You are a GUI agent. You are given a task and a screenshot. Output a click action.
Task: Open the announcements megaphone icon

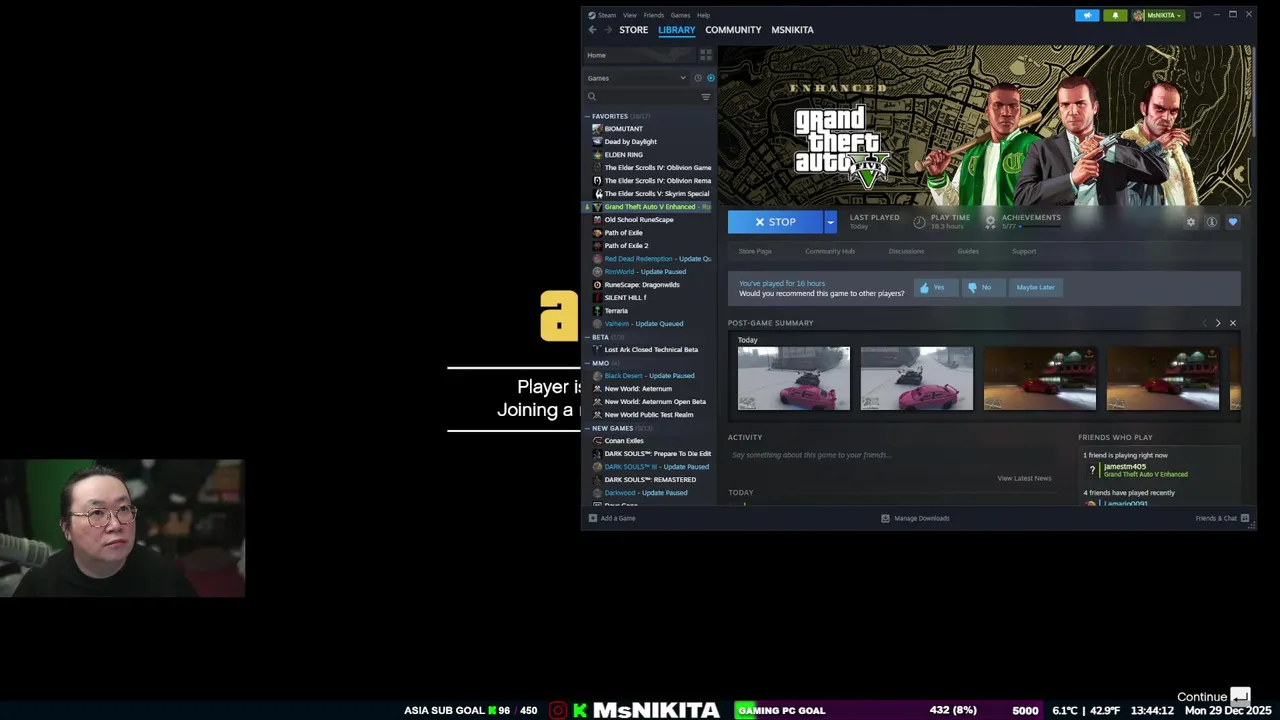tap(1087, 15)
